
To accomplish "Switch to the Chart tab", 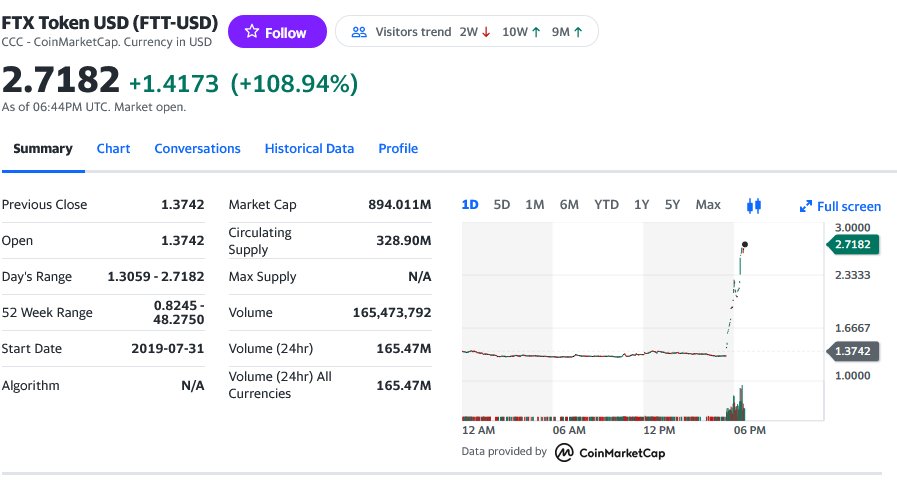I will click(x=113, y=149).
